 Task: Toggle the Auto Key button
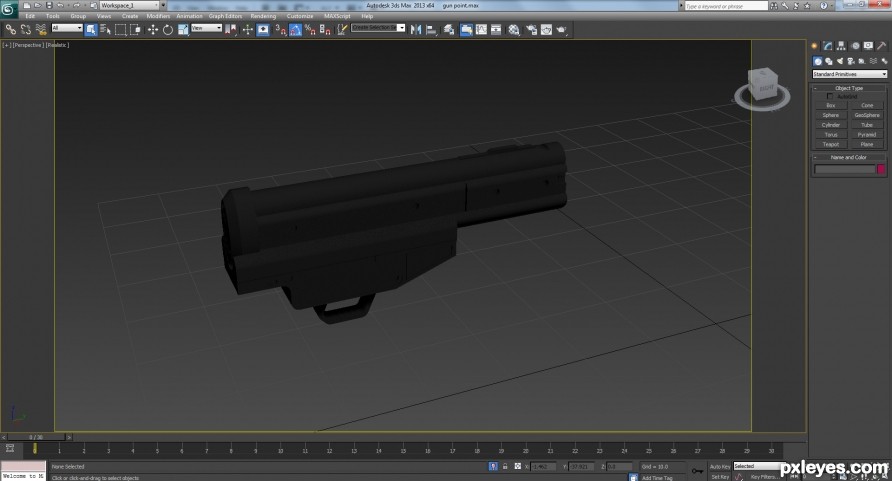pyautogui.click(x=720, y=467)
